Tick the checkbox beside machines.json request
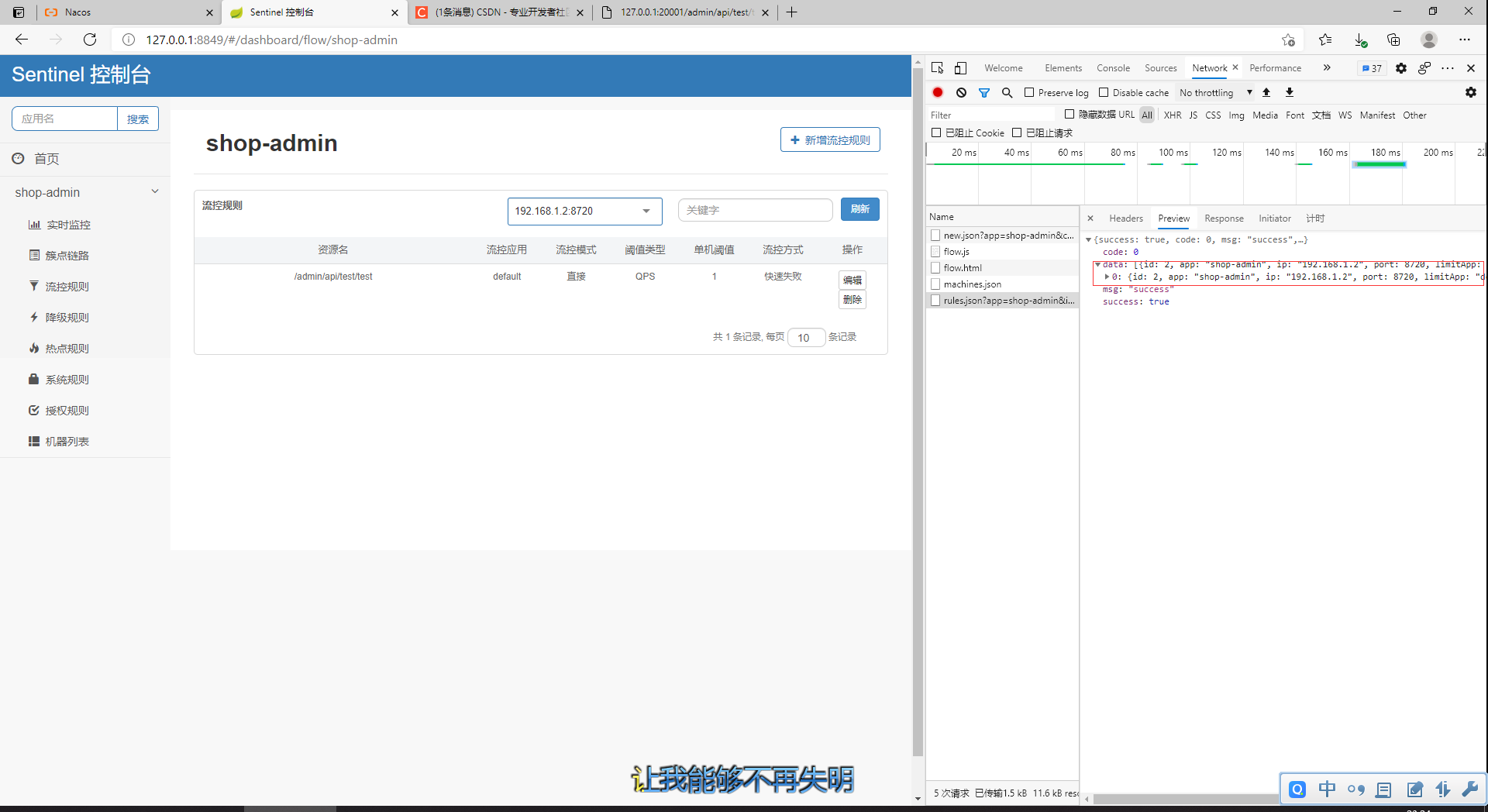Viewport: 1488px width, 812px height. tap(935, 284)
